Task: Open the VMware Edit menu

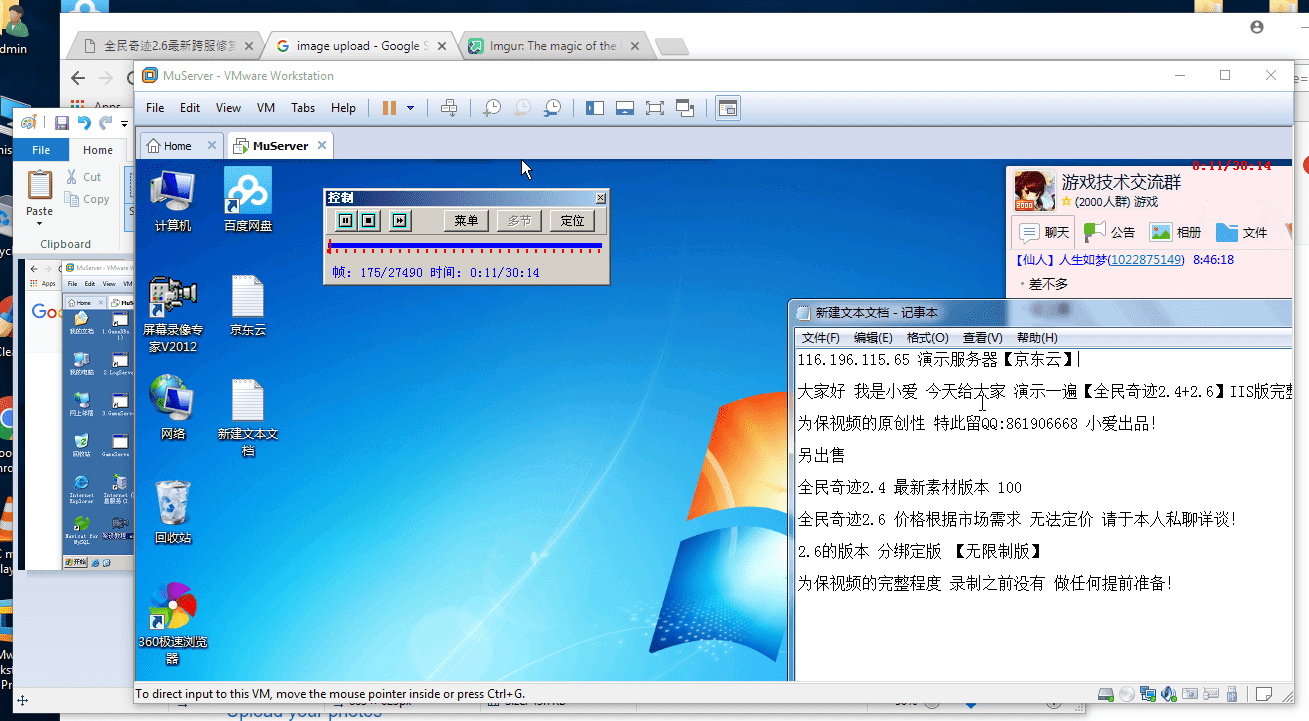Action: (190, 108)
